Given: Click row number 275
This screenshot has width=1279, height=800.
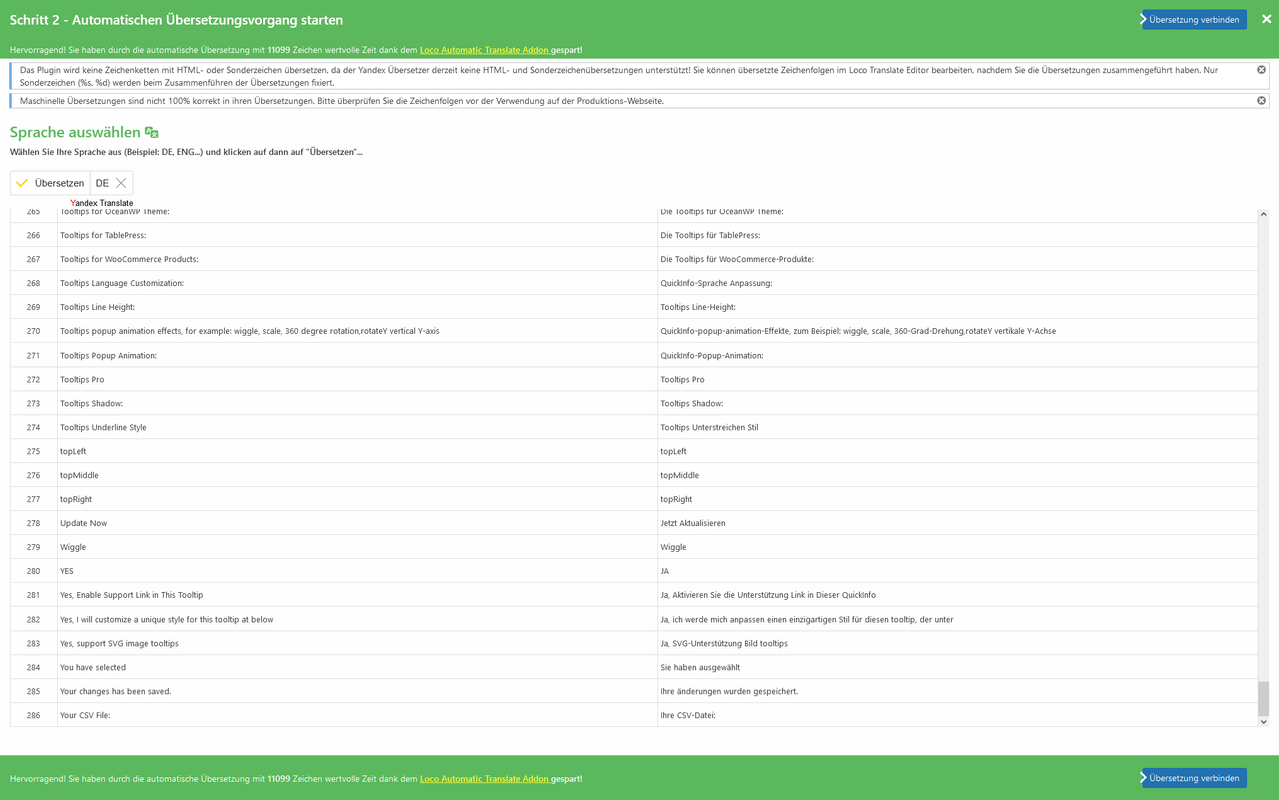Looking at the screenshot, I should 34,451.
